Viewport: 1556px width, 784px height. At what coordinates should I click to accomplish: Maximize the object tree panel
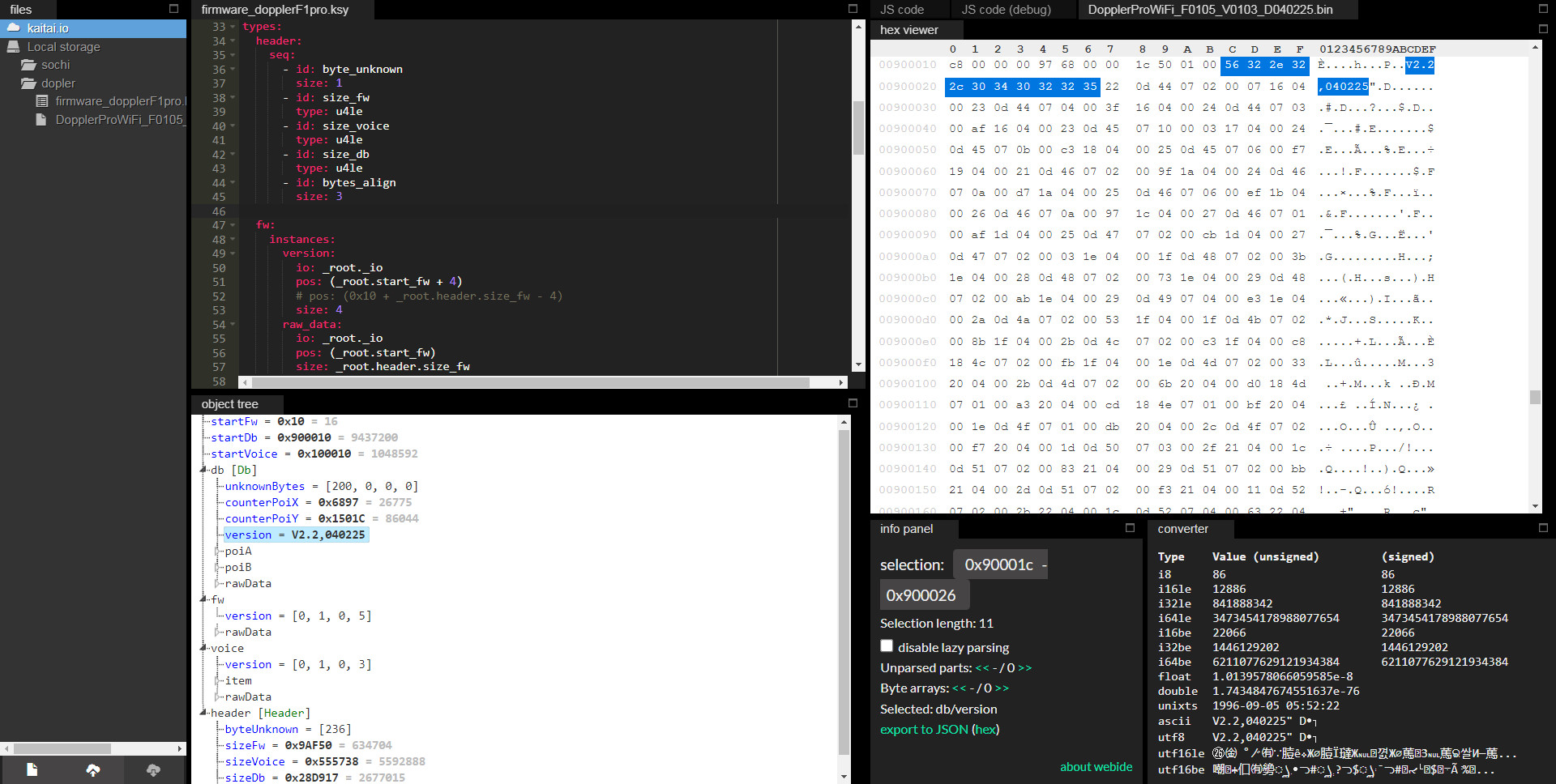853,403
